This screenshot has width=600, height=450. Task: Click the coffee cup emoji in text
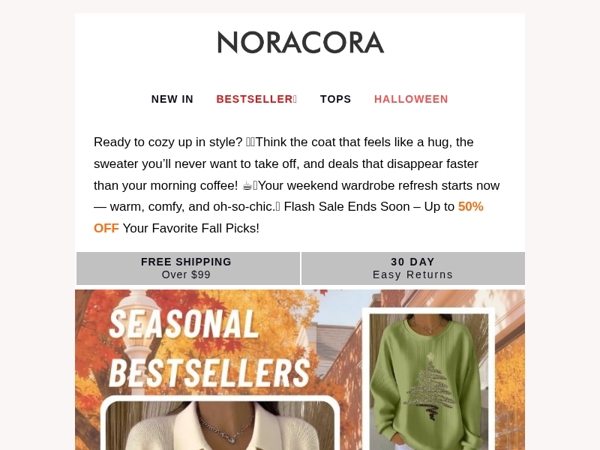pos(247,186)
